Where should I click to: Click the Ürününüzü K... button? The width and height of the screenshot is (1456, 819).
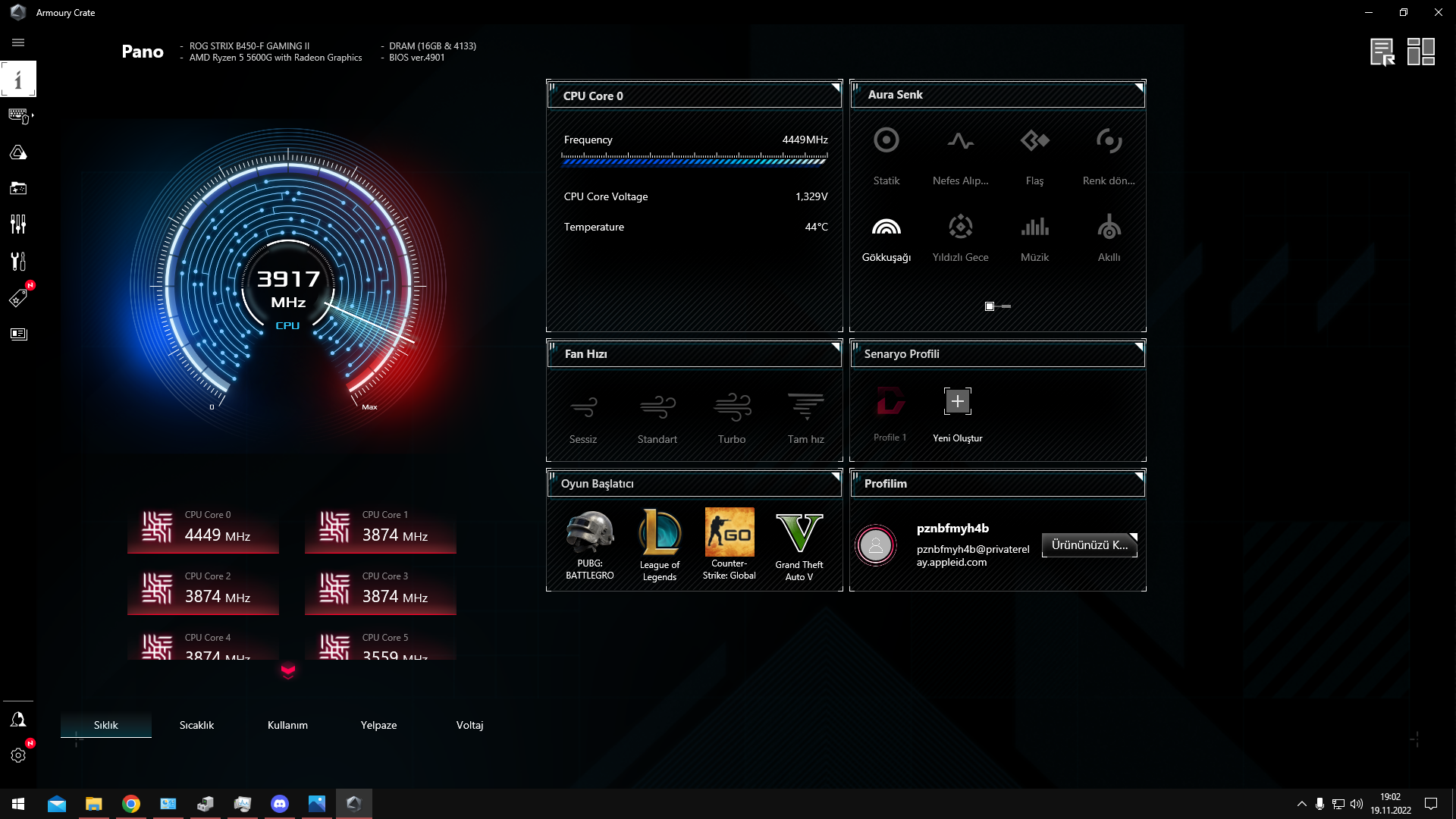[x=1089, y=545]
